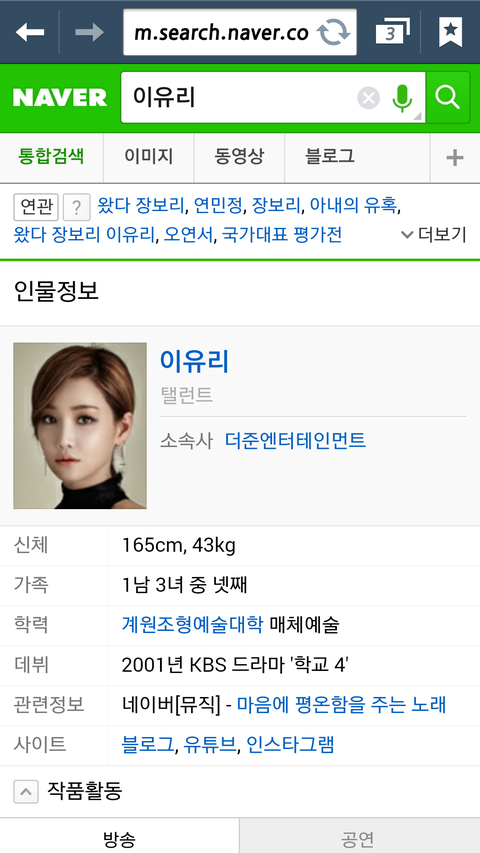Image resolution: width=480 pixels, height=853 pixels.
Task: Switch to the 이미지 tab
Action: pyautogui.click(x=149, y=157)
